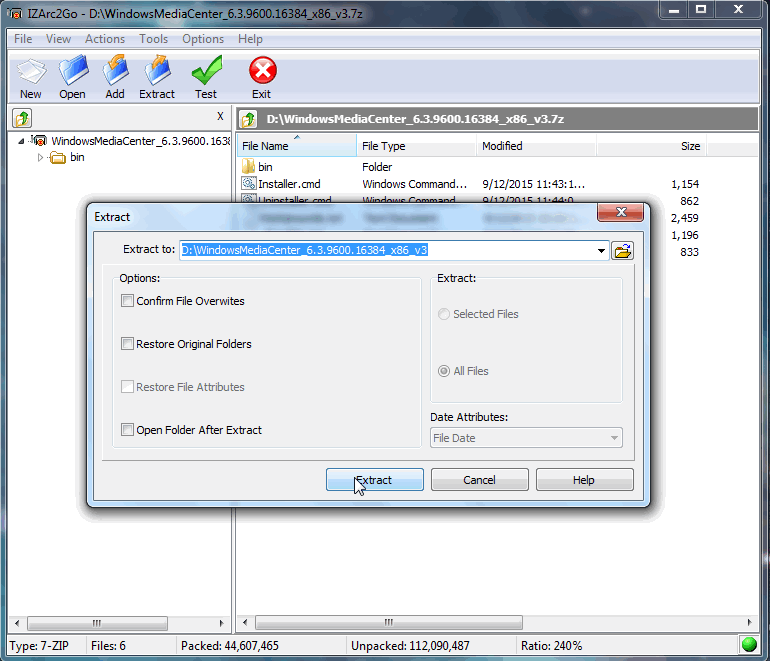
Task: Click the Add files toolbar icon
Action: pyautogui.click(x=115, y=70)
